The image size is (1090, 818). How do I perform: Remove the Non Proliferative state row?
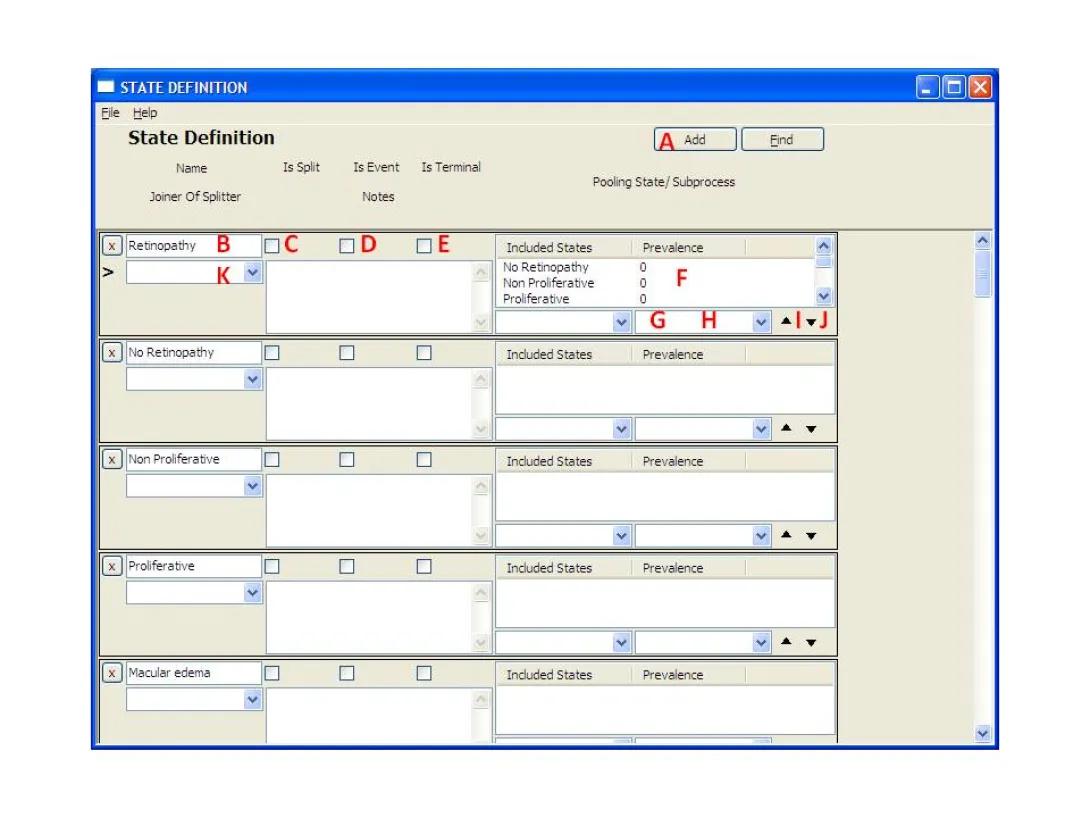112,459
